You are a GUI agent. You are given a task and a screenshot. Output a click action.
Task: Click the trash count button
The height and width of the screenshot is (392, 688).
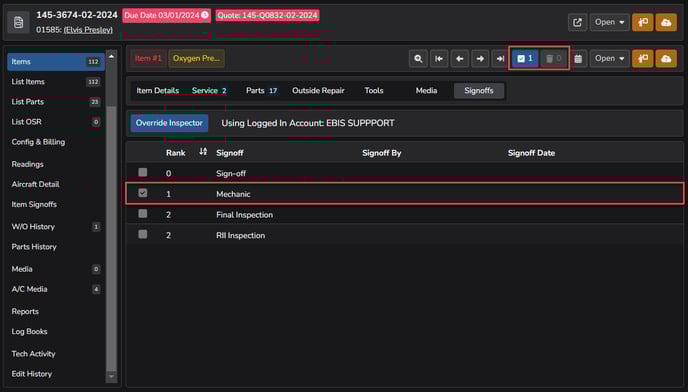553,58
